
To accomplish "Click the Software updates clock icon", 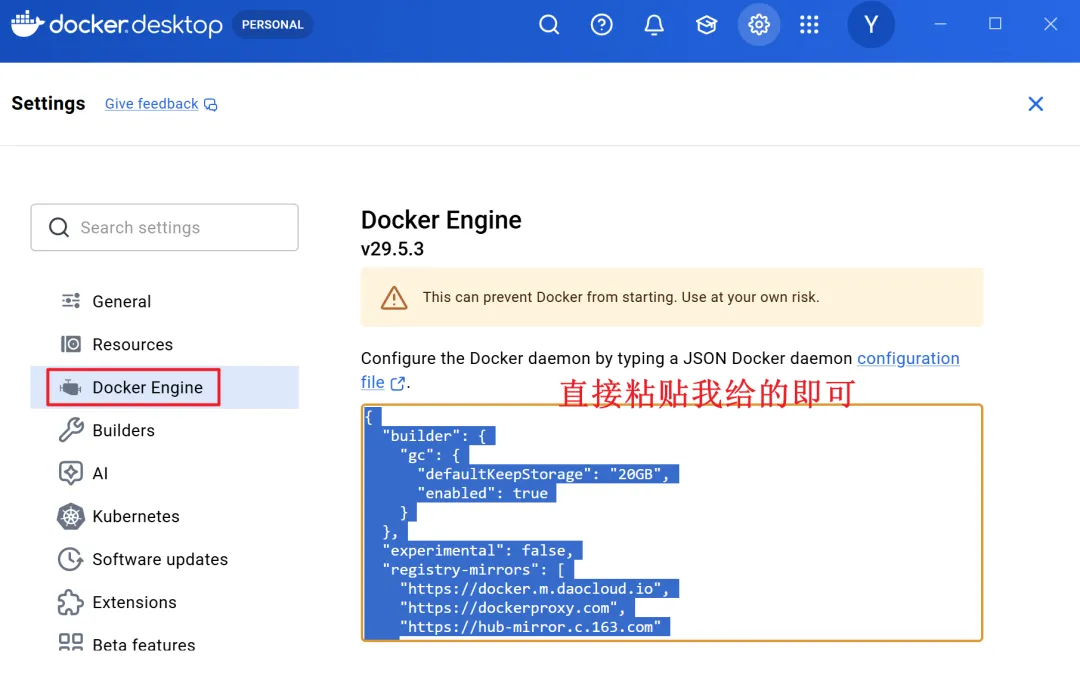I will [70, 559].
